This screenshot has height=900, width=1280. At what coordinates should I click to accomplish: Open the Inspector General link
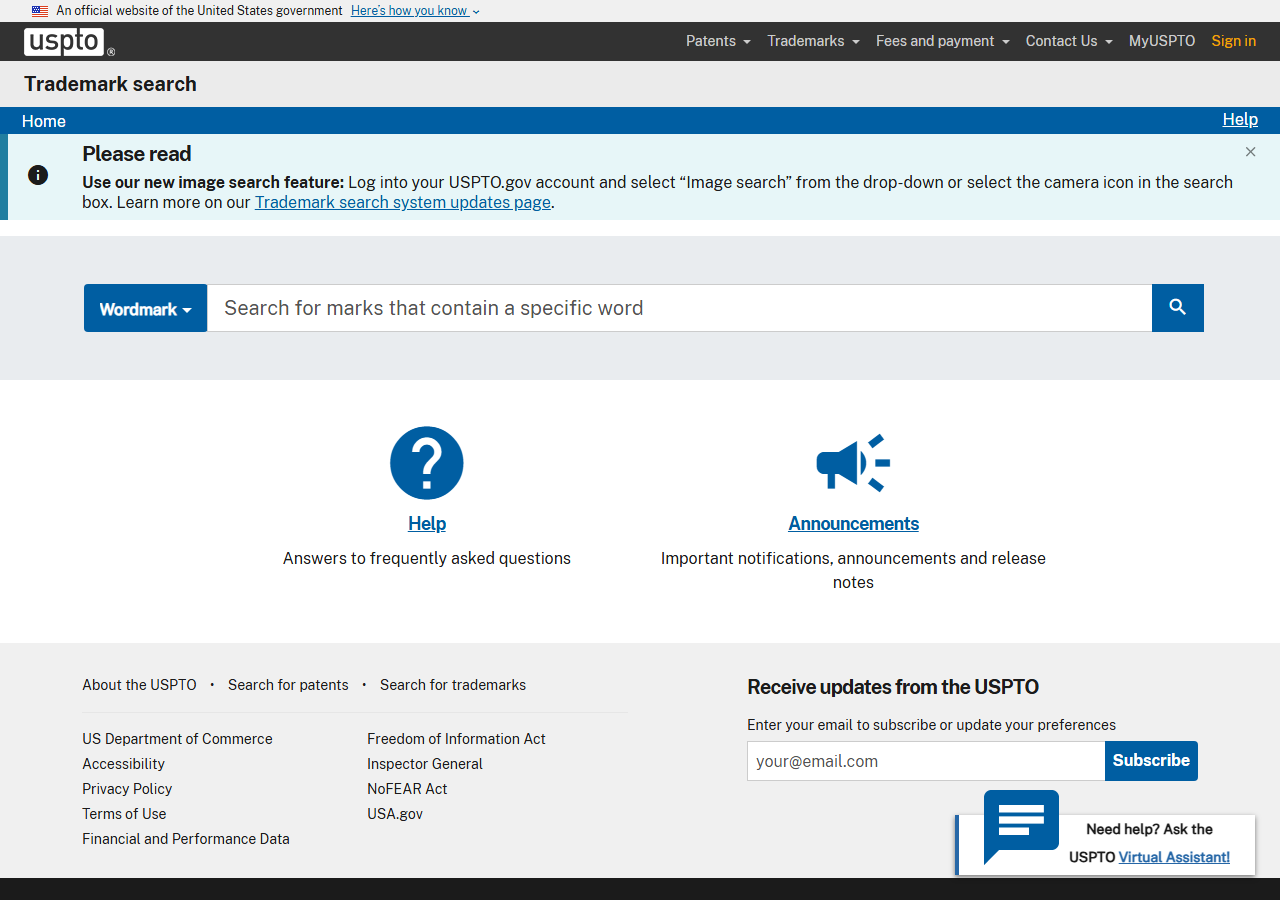[x=425, y=764]
